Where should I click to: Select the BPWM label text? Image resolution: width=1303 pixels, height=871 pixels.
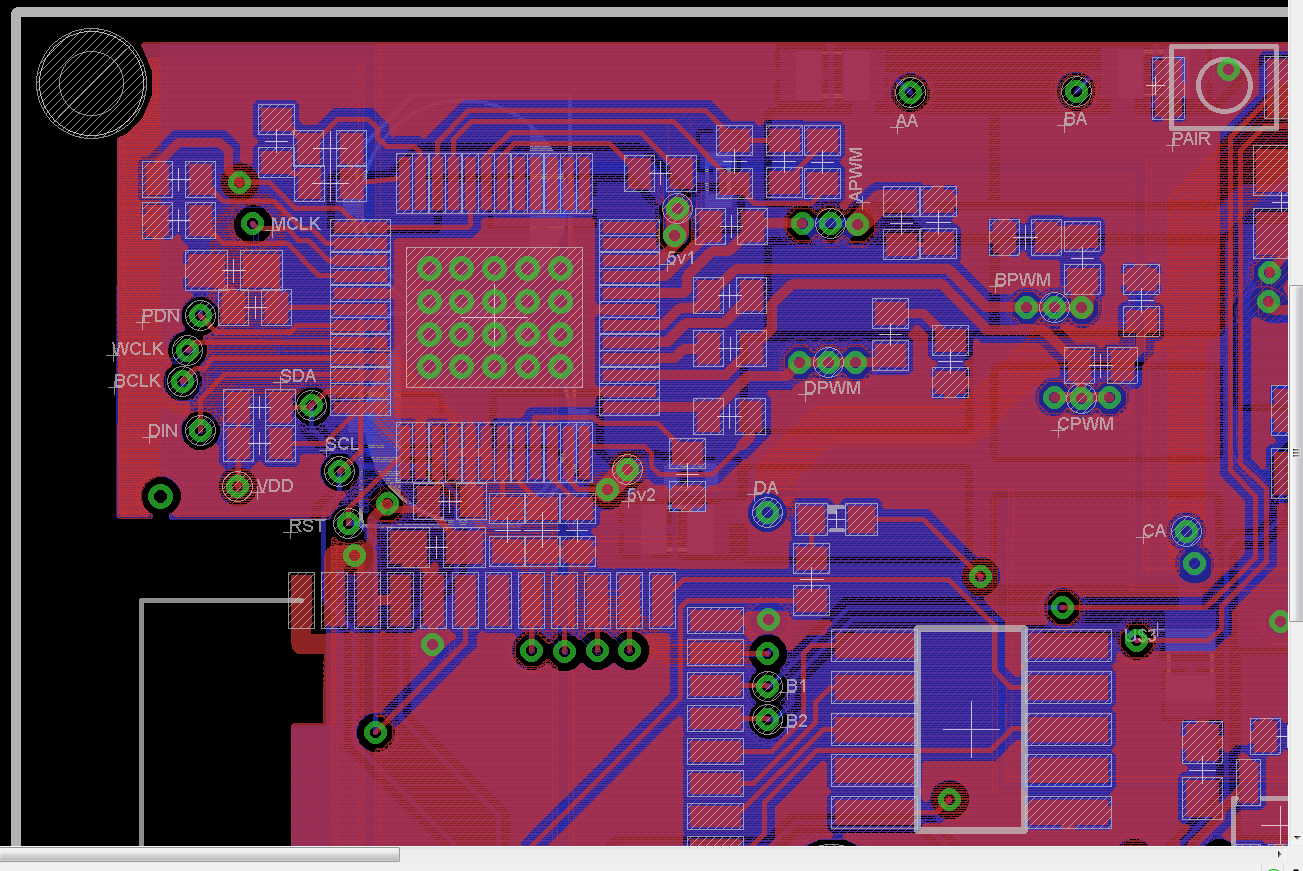pyautogui.click(x=1023, y=280)
